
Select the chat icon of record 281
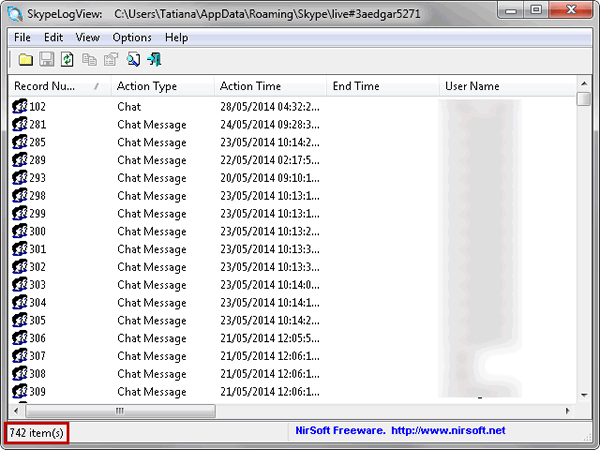click(x=20, y=124)
